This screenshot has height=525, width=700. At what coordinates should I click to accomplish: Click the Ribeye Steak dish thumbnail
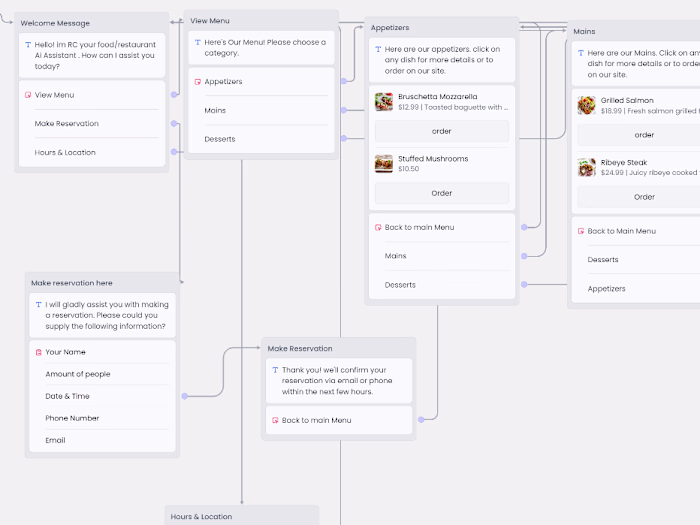tap(587, 167)
